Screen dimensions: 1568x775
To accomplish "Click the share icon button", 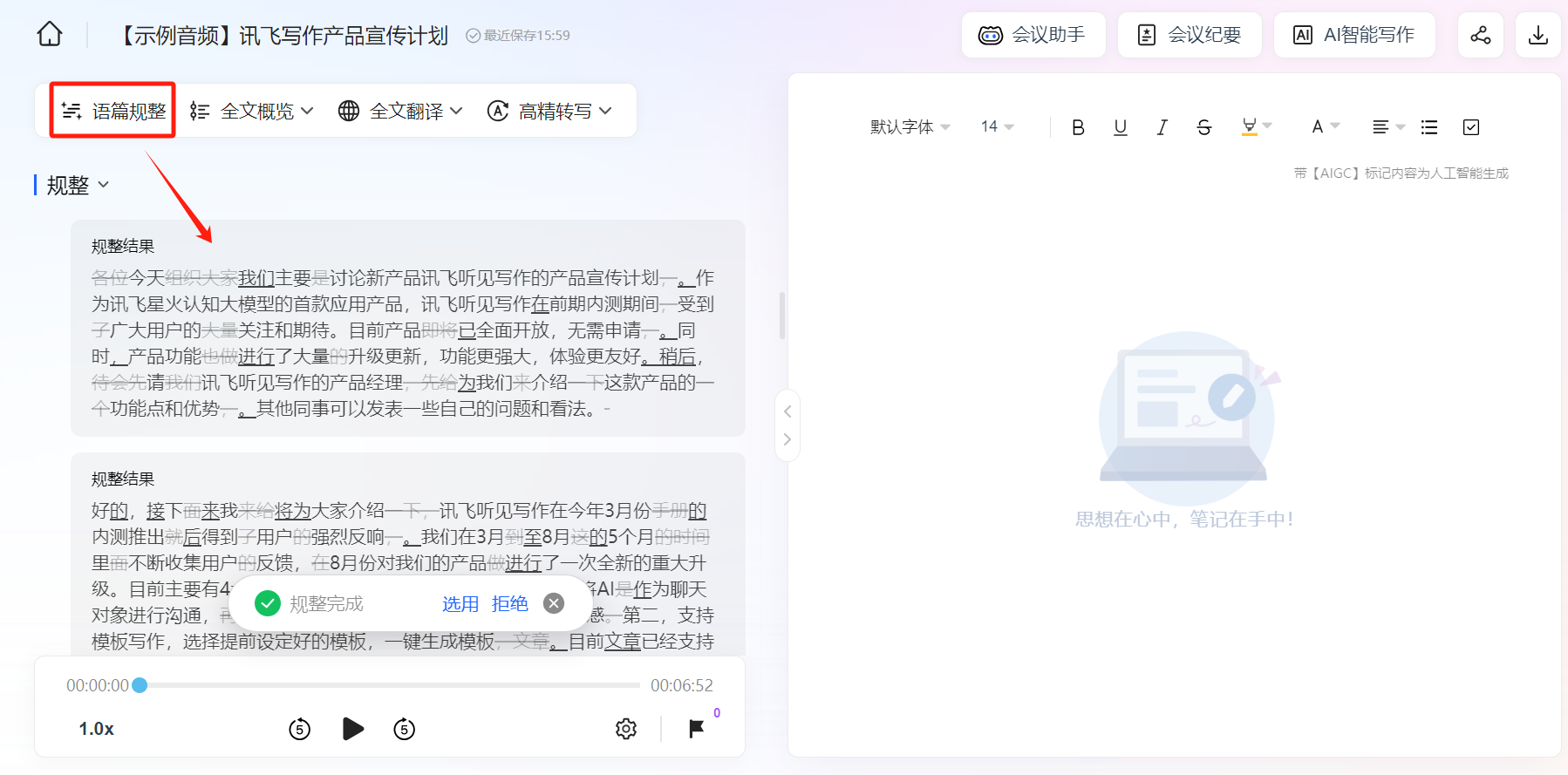I will coord(1480,35).
